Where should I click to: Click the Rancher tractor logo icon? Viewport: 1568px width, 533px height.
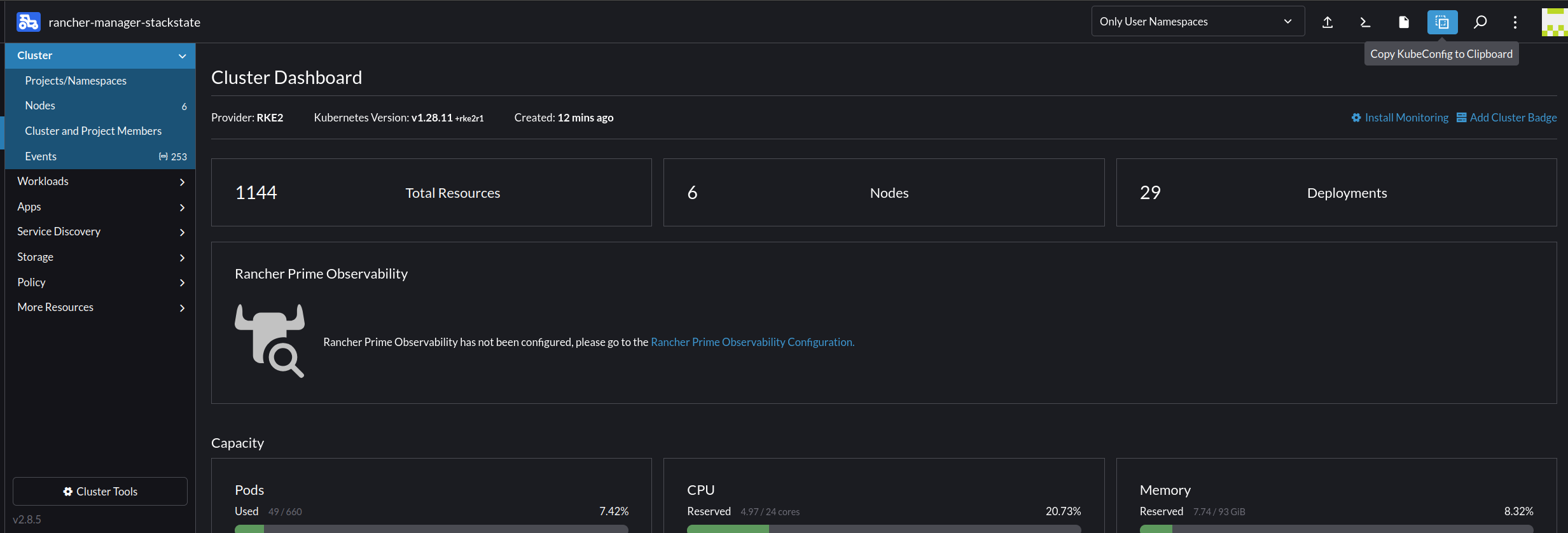coord(28,22)
